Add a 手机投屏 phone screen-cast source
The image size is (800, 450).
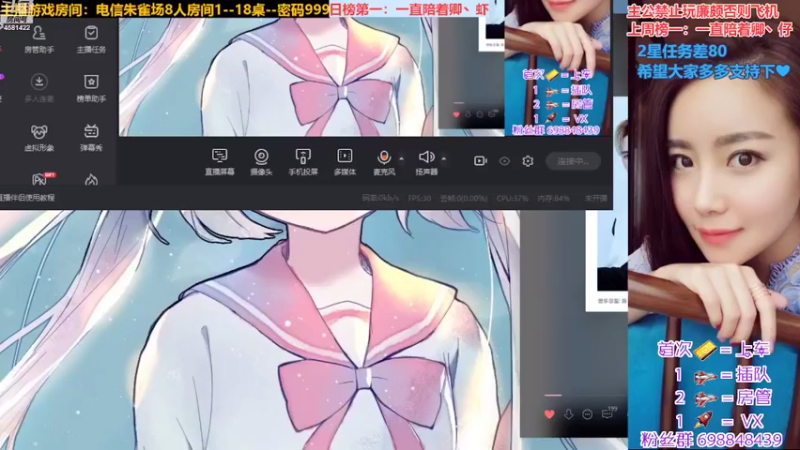(x=303, y=162)
